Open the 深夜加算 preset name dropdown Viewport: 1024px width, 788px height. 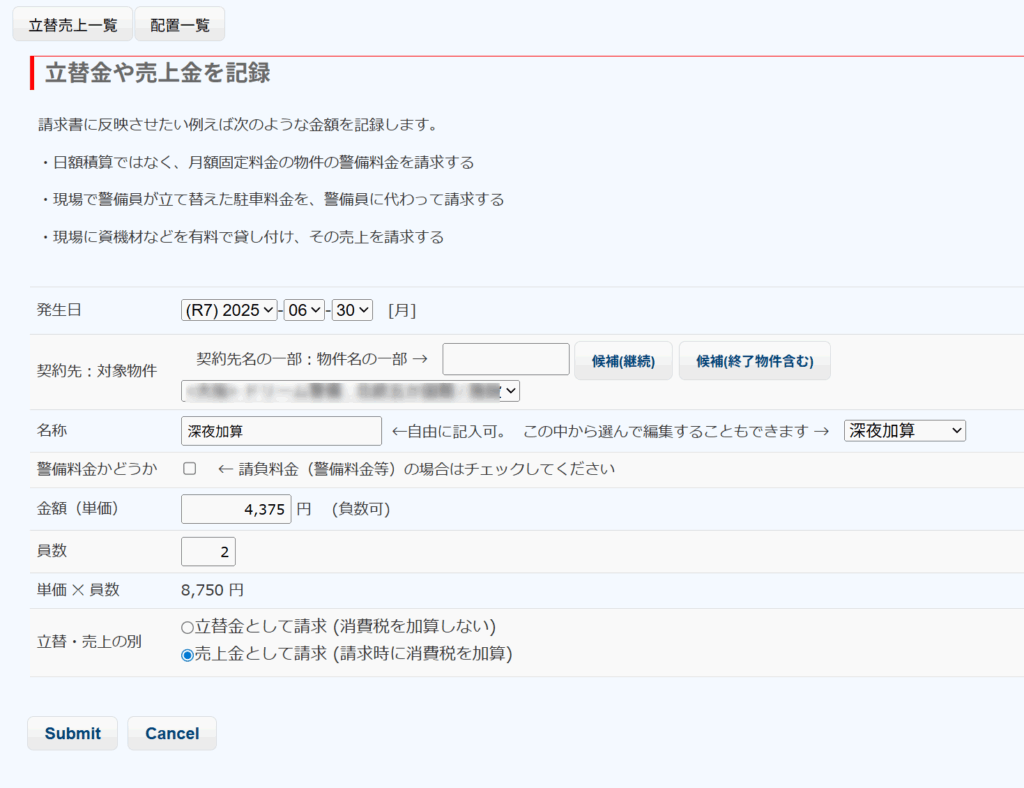[905, 431]
